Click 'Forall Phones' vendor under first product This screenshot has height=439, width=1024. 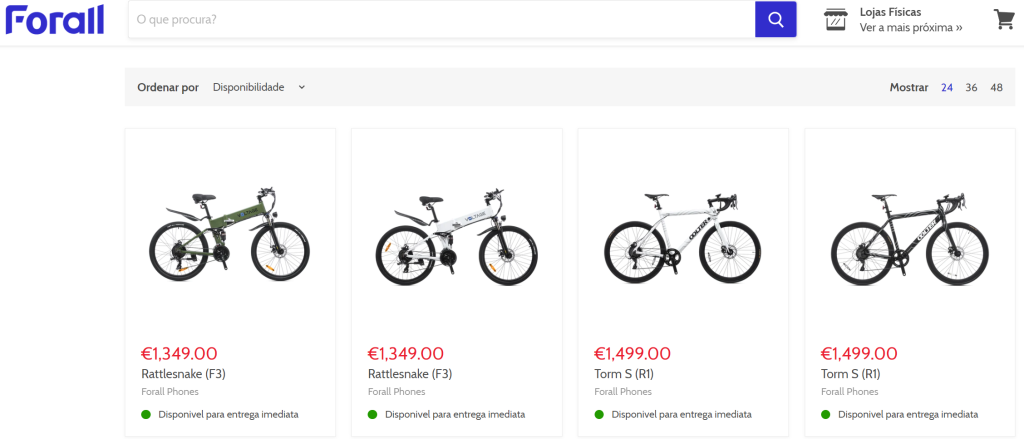tap(170, 392)
